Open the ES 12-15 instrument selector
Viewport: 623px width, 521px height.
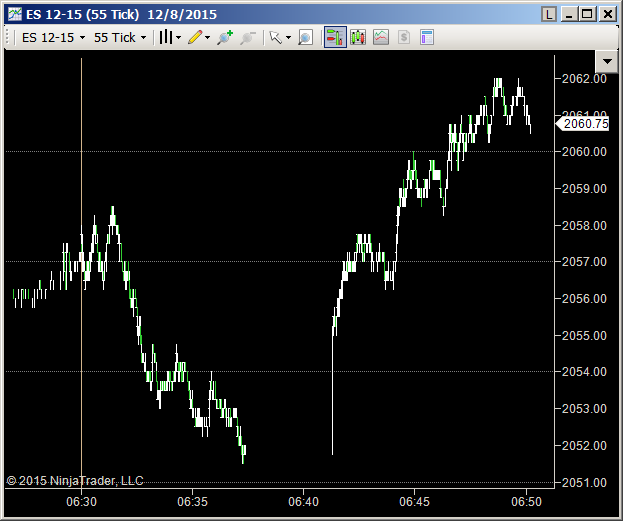53,38
